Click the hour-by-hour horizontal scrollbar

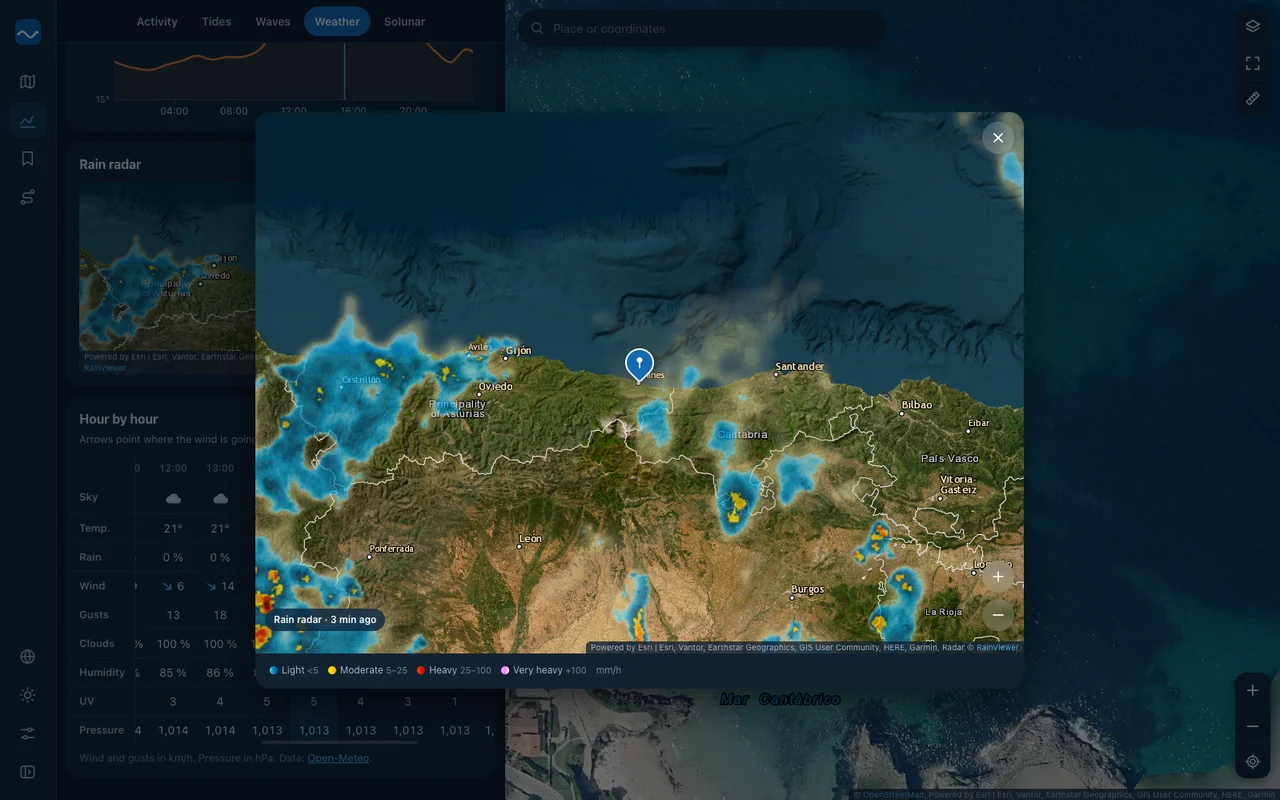(x=340, y=742)
